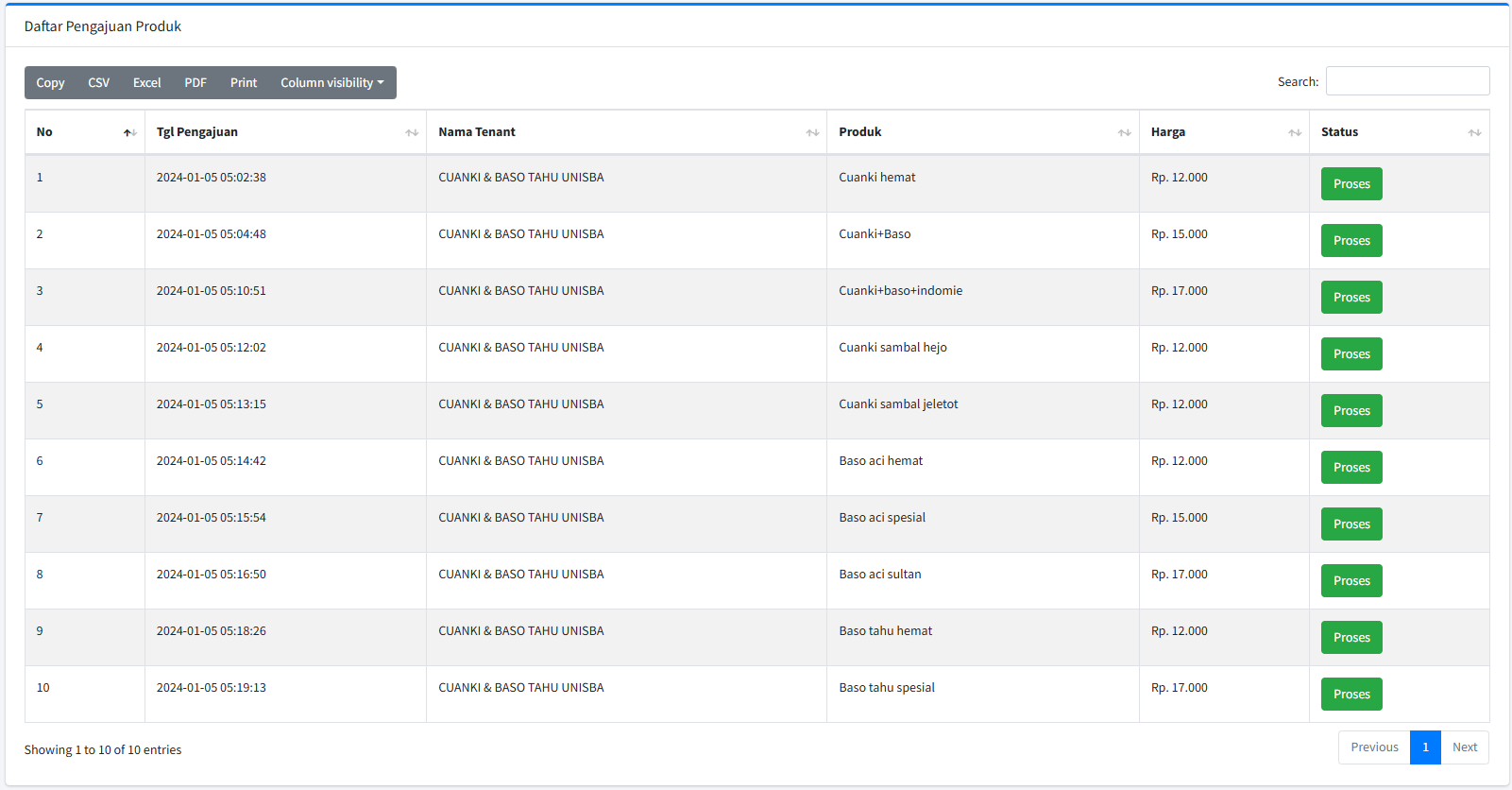The image size is (1512, 790).
Task: Open the Column visibility dropdown
Action: [331, 83]
